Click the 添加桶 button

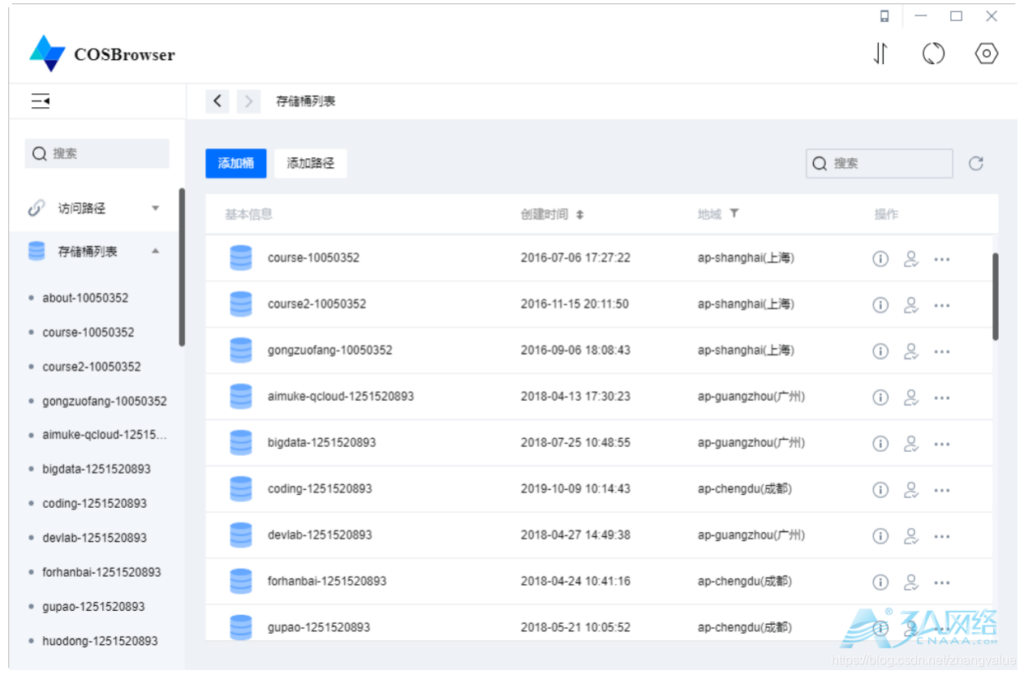tap(236, 163)
